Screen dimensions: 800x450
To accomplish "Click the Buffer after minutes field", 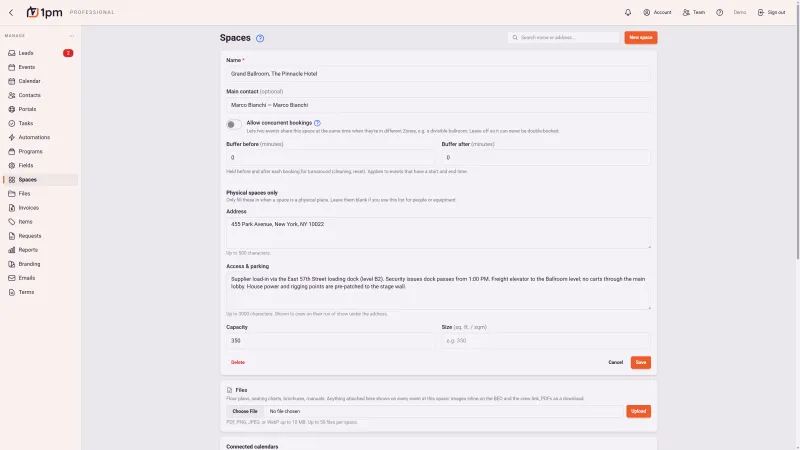I will (x=546, y=158).
